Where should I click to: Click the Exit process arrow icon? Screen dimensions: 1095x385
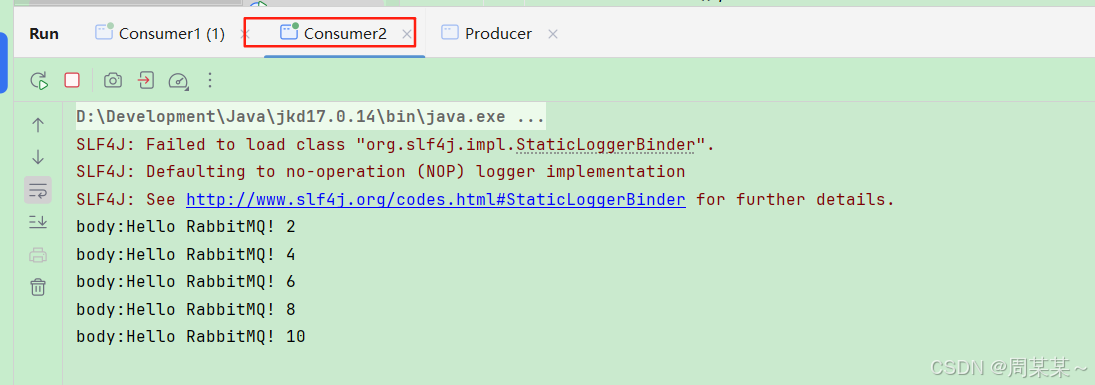click(x=145, y=80)
